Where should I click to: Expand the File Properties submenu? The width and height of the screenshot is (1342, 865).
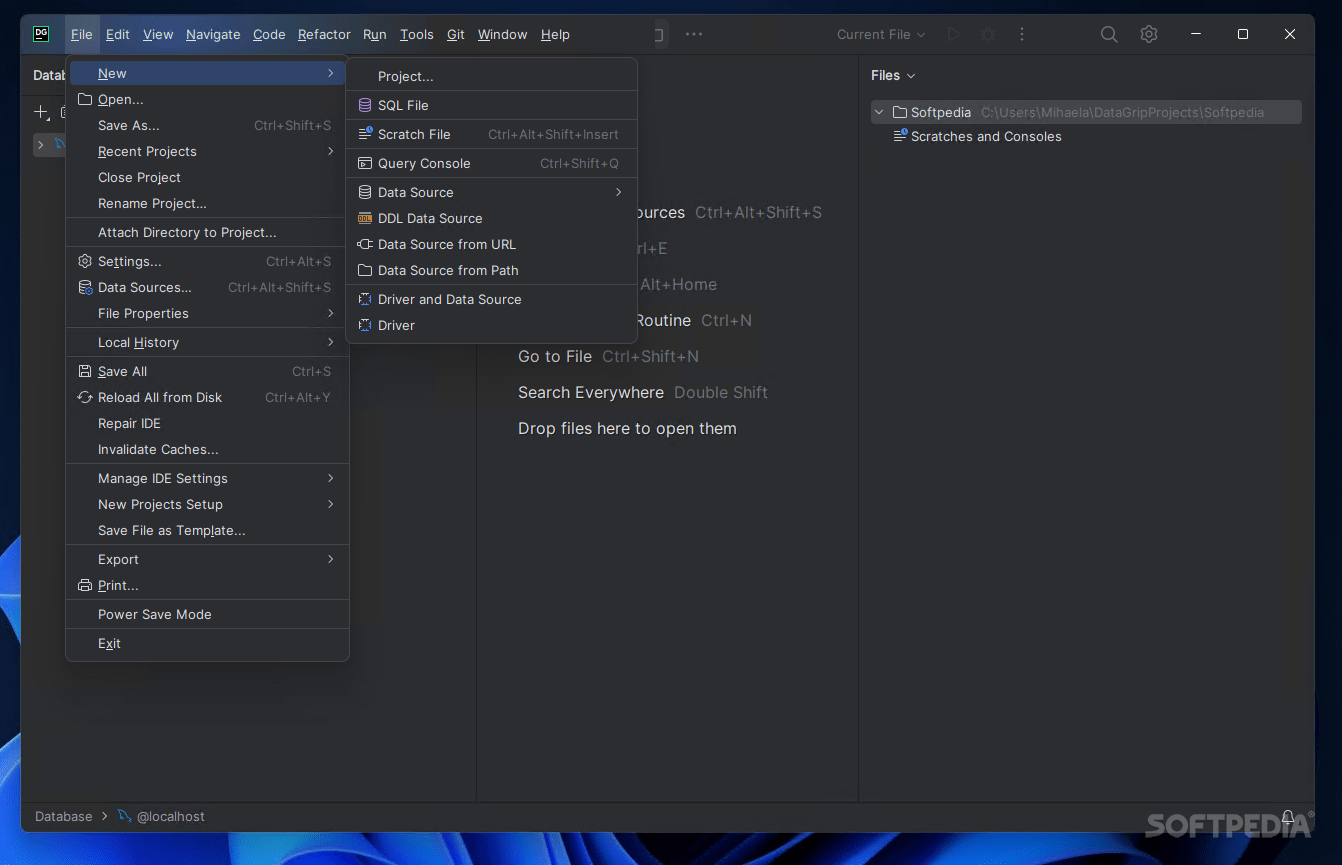(x=330, y=313)
